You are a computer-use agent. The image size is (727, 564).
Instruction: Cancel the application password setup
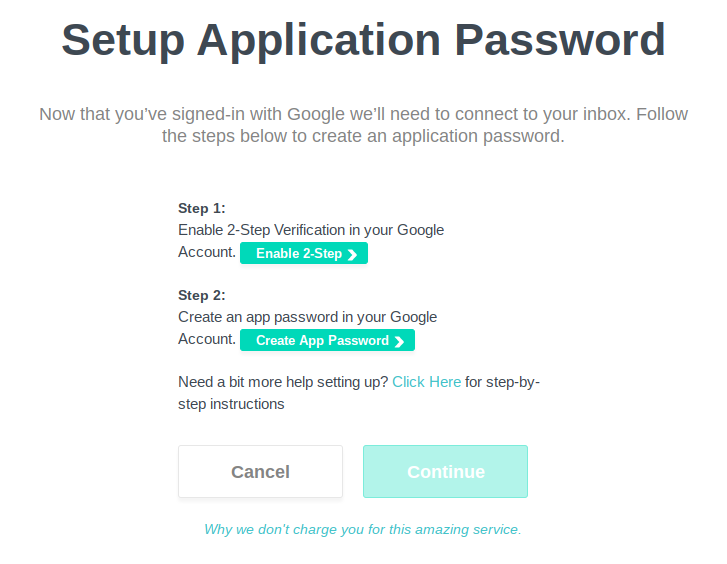point(260,472)
